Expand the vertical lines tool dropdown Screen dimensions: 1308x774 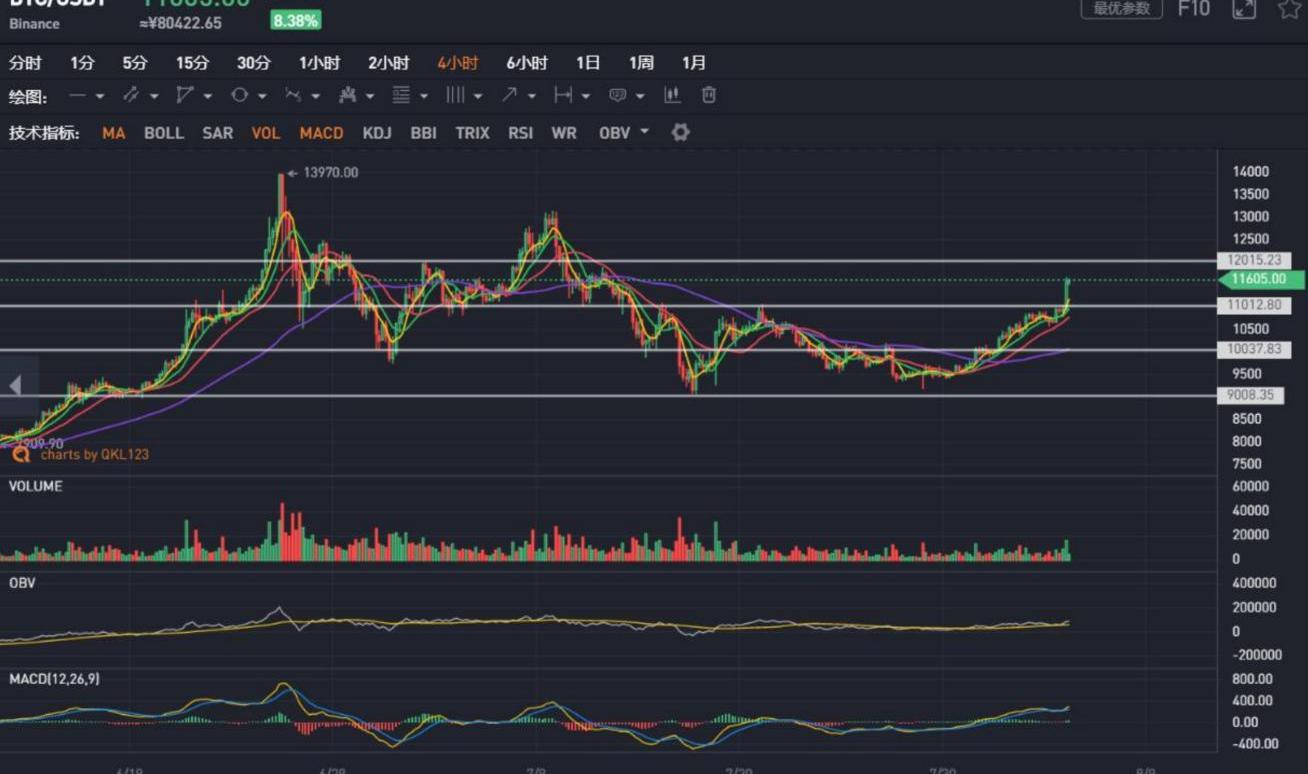pos(478,96)
